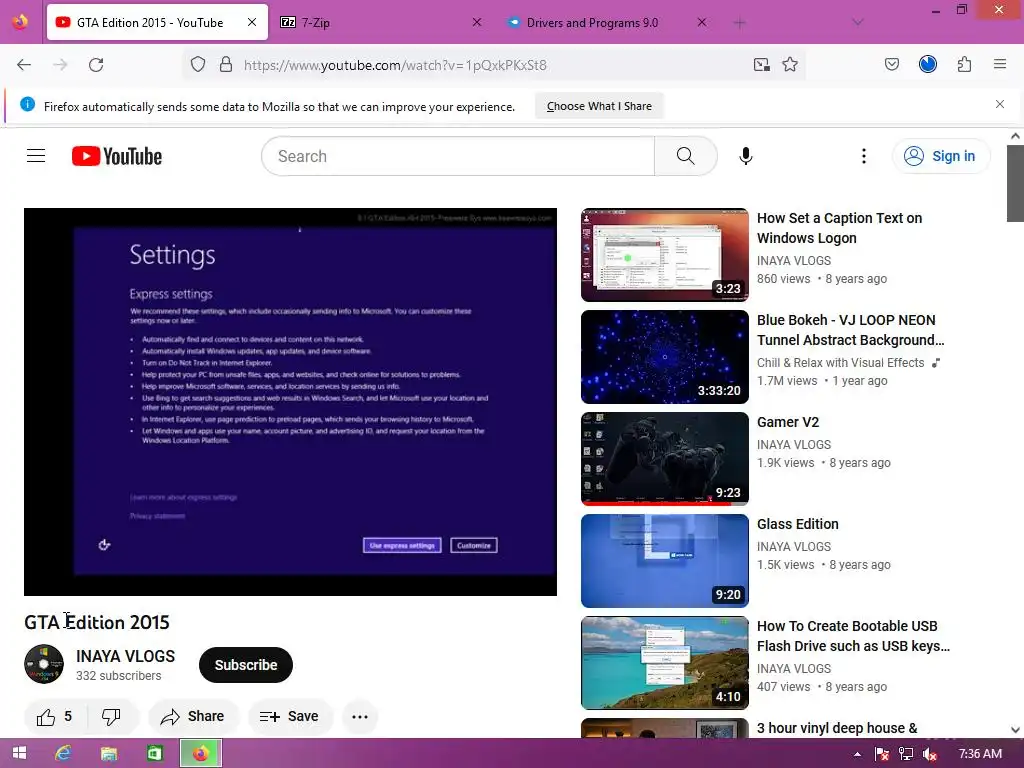Screen dimensions: 1024x768
Task: Reload the current YouTube page
Action: point(96,65)
